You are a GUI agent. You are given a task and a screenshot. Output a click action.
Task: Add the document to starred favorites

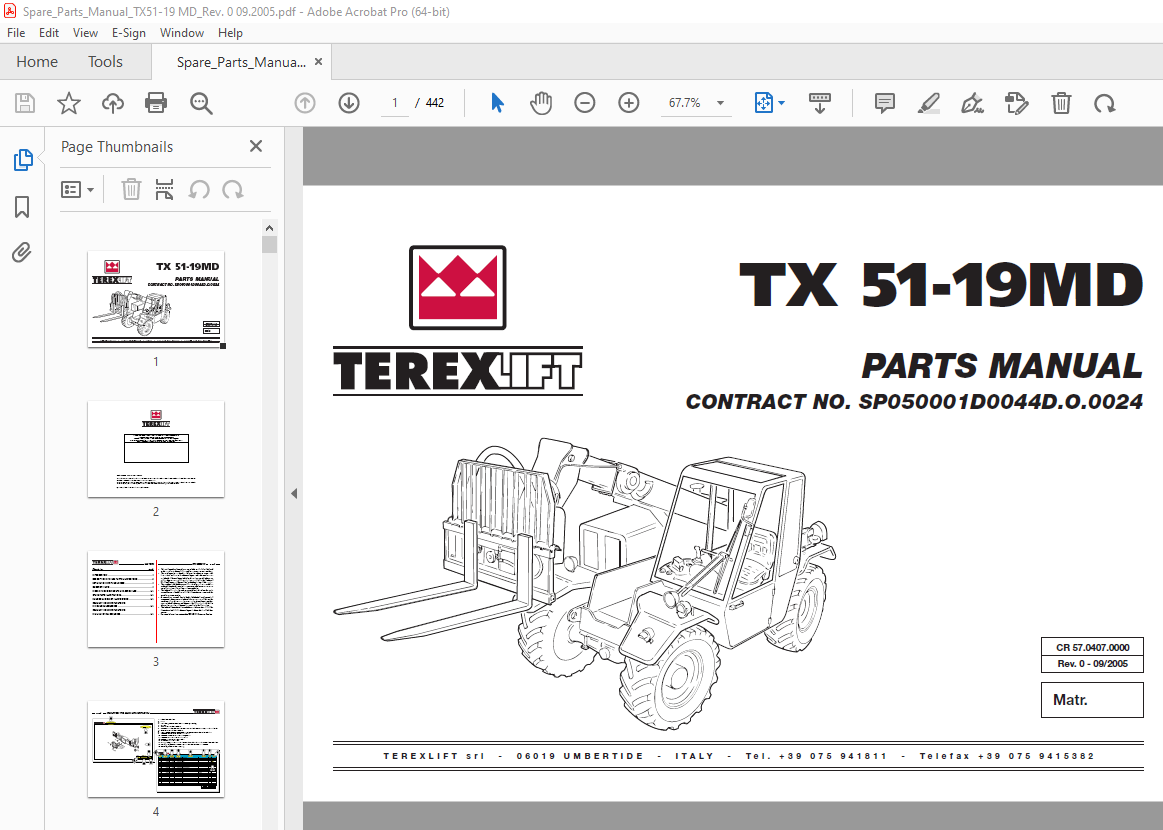coord(69,103)
